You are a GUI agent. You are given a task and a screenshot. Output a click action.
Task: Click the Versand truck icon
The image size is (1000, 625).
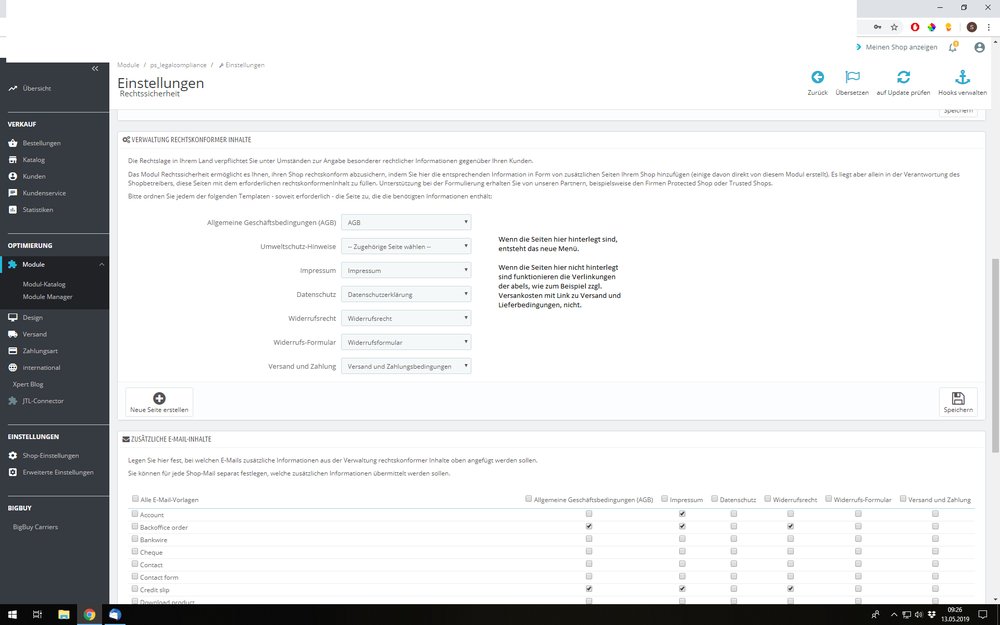(13, 334)
